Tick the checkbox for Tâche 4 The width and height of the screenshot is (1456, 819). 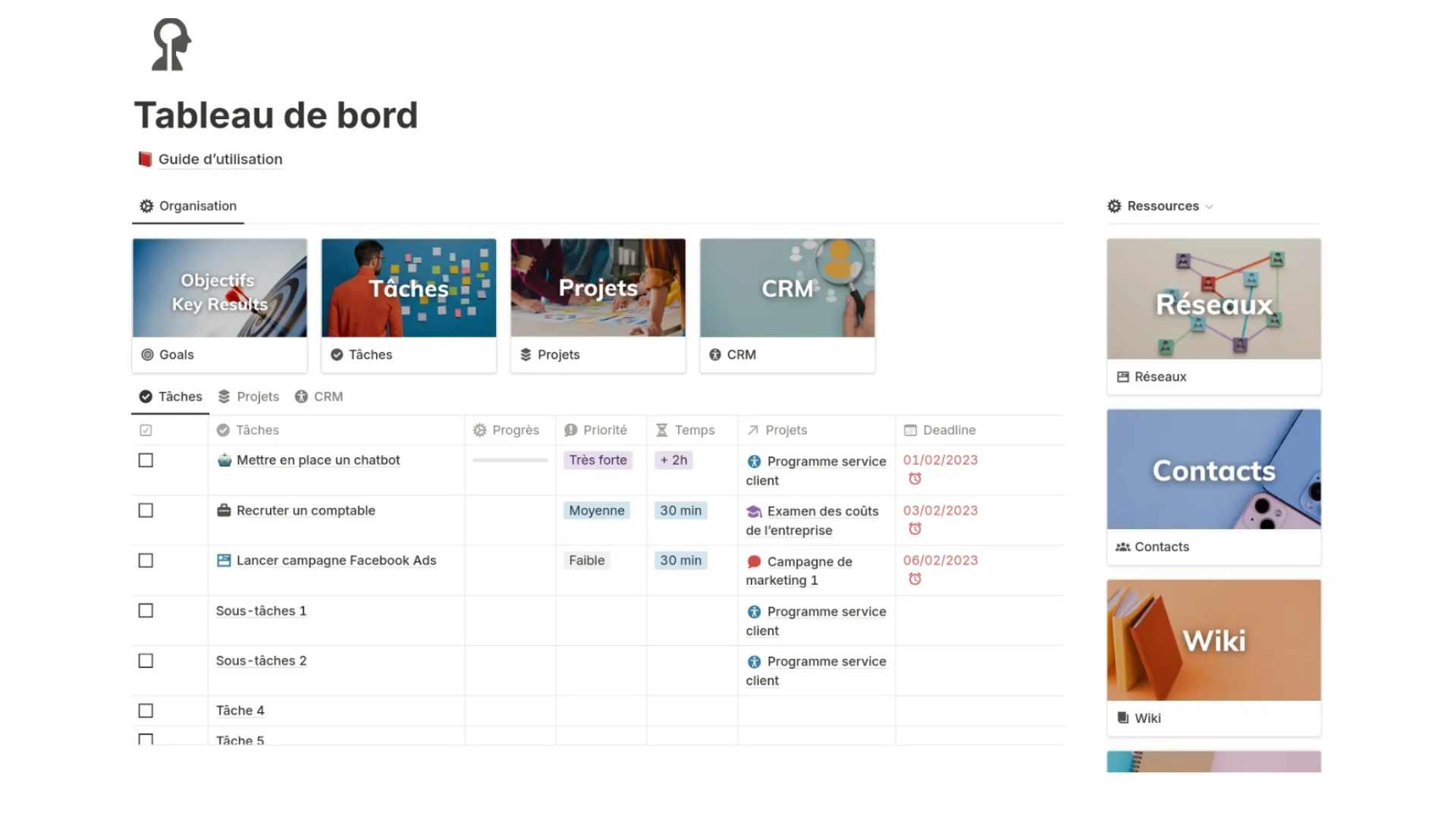[x=146, y=711]
